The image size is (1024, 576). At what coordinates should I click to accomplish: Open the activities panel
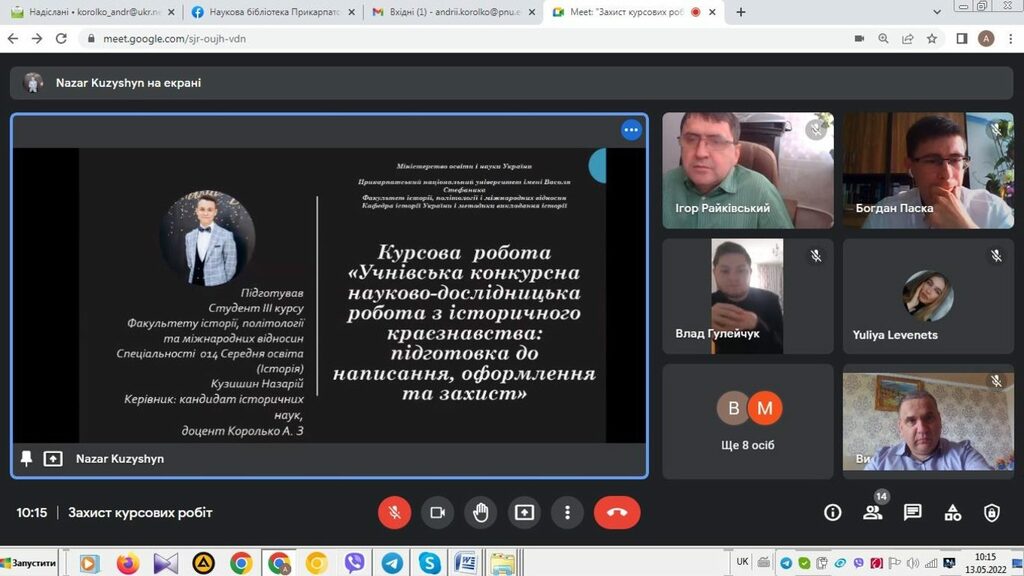(x=952, y=513)
